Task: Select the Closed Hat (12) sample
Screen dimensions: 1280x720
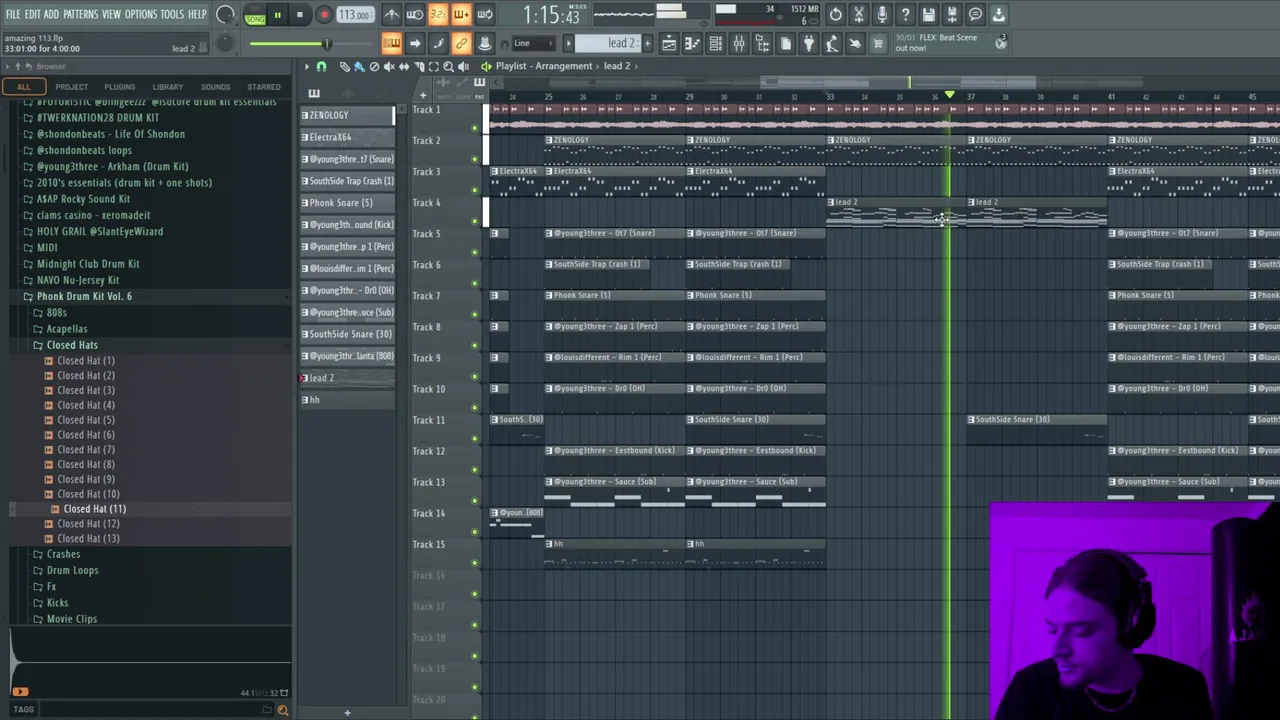Action: coord(88,524)
